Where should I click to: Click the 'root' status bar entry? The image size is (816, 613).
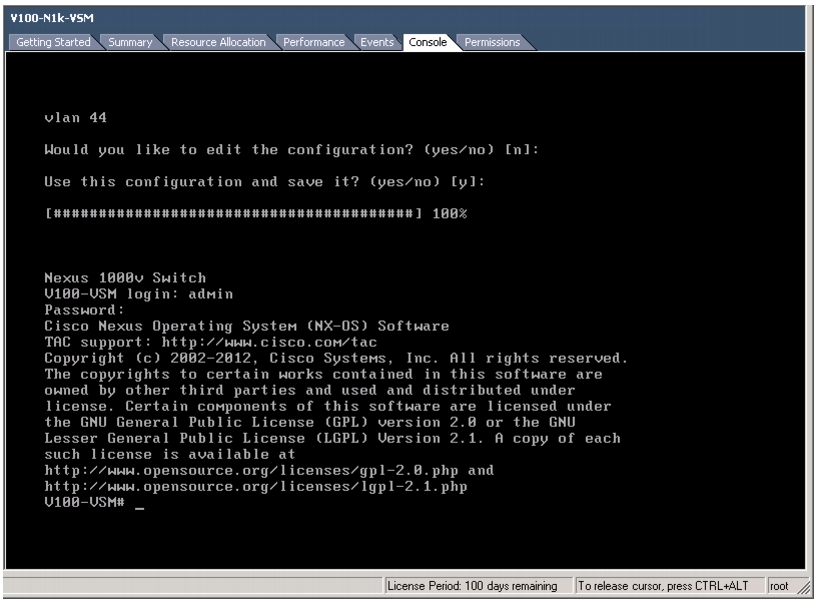pyautogui.click(x=779, y=586)
